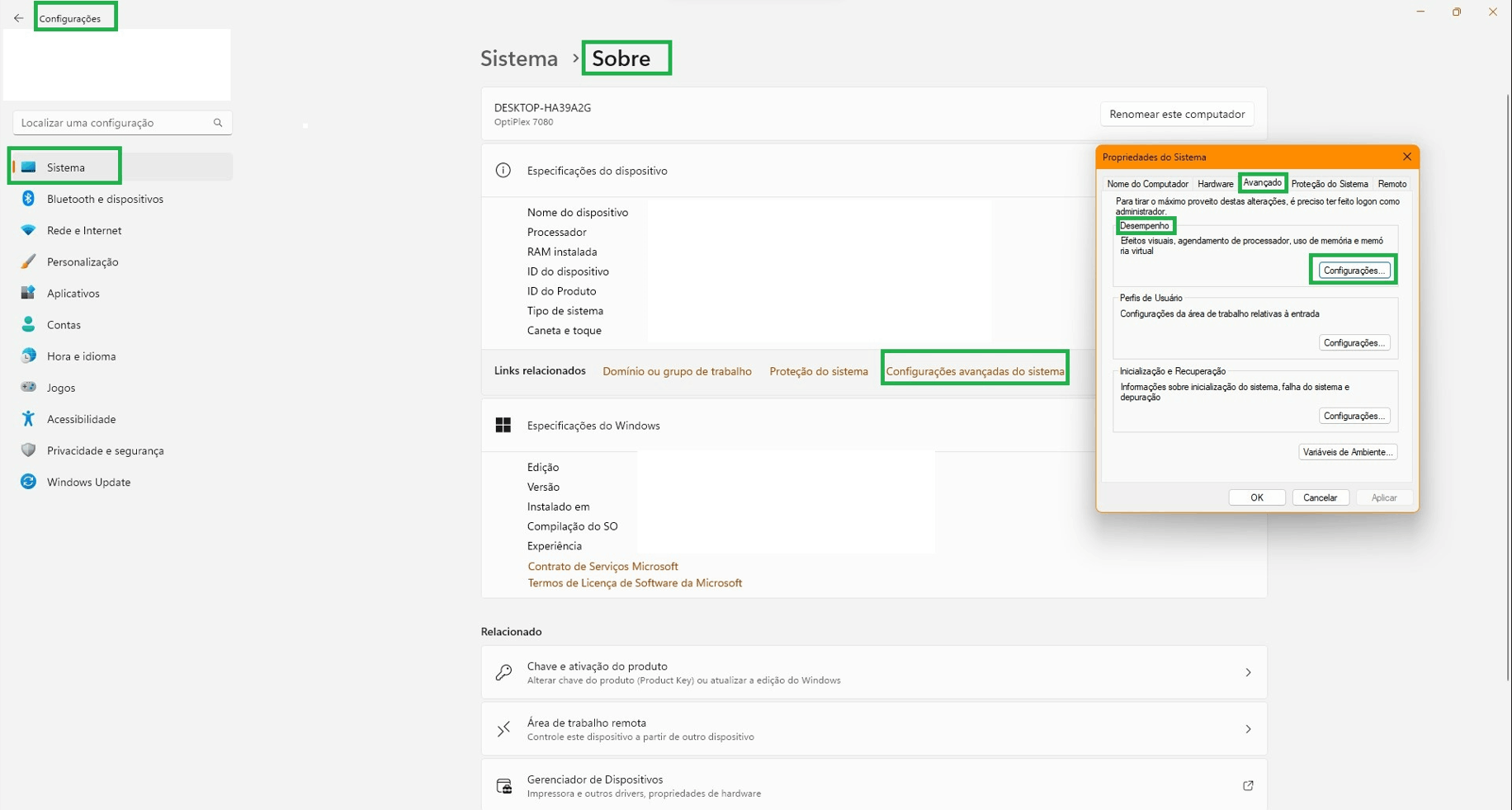Image resolution: width=1512 pixels, height=810 pixels.
Task: Click Renomear este computador button
Action: (1176, 114)
